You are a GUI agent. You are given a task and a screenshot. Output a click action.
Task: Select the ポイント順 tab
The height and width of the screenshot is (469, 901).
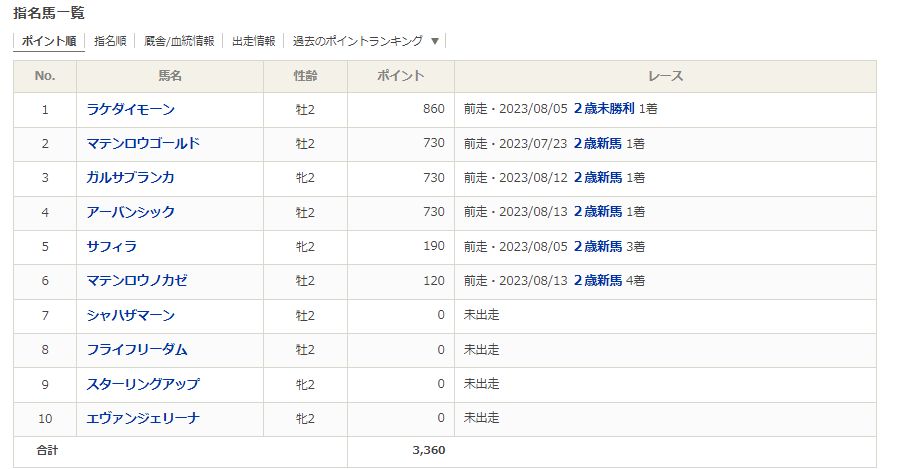pos(49,41)
